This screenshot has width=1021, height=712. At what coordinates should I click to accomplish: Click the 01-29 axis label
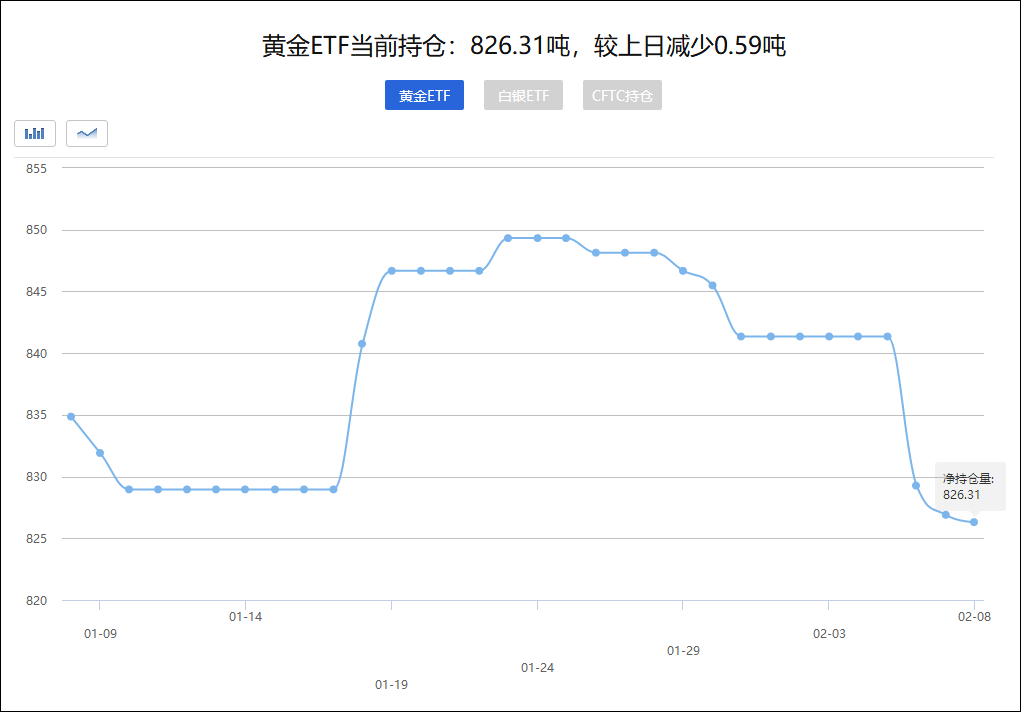pyautogui.click(x=683, y=650)
